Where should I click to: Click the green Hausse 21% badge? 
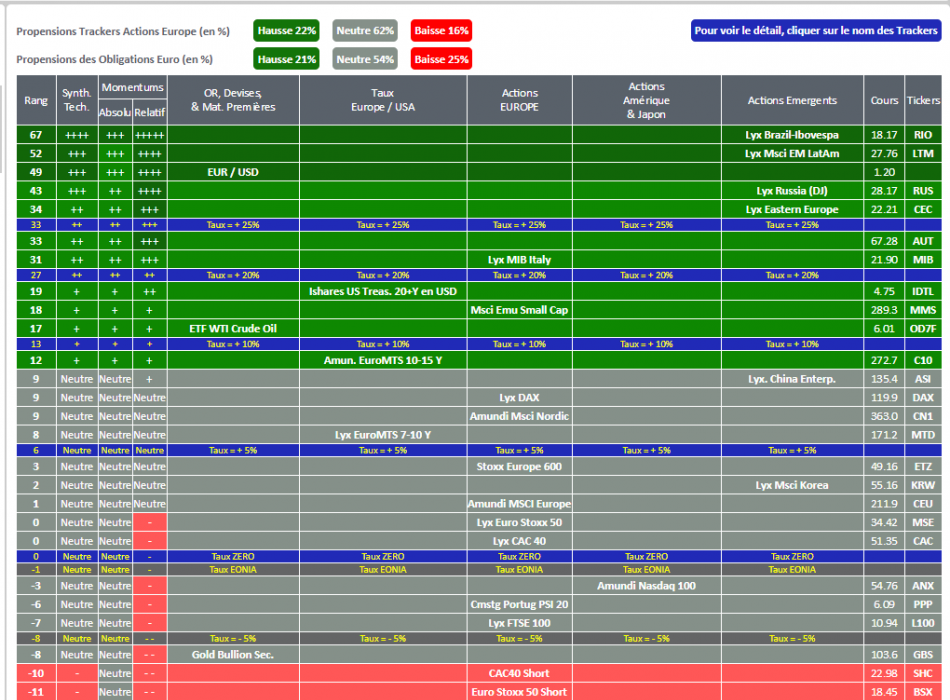(x=286, y=59)
